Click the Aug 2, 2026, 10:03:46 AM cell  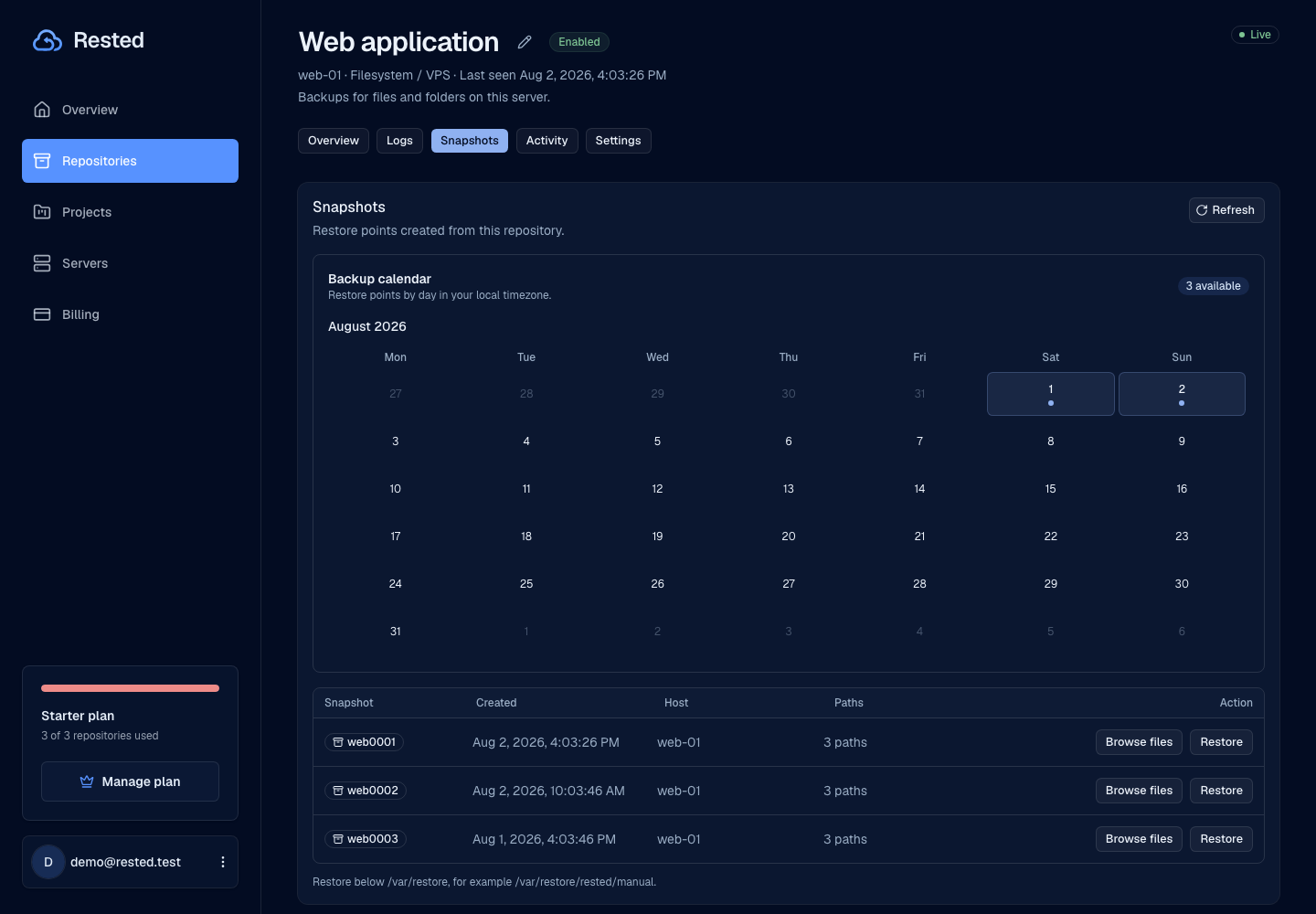click(x=548, y=791)
